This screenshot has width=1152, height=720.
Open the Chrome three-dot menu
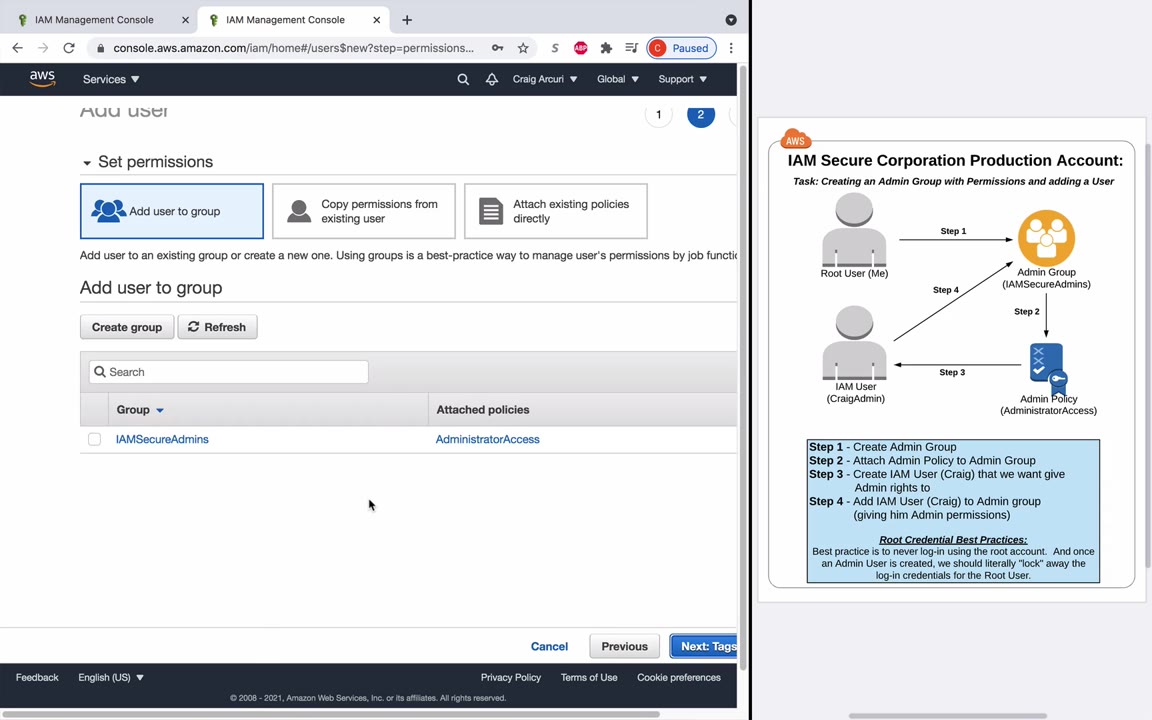(731, 48)
